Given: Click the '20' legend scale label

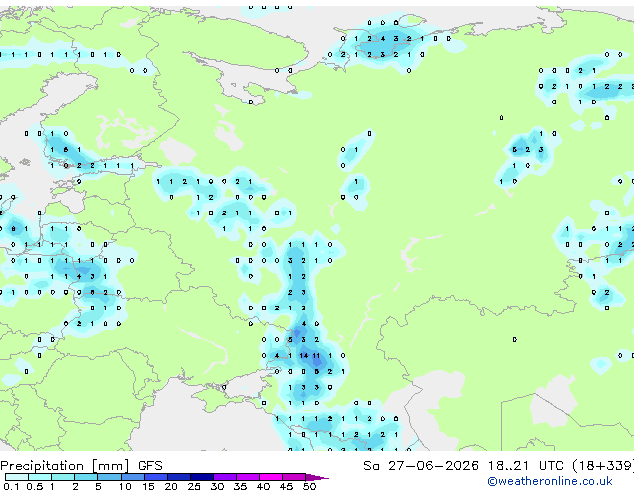Looking at the screenshot, I should [x=171, y=486].
